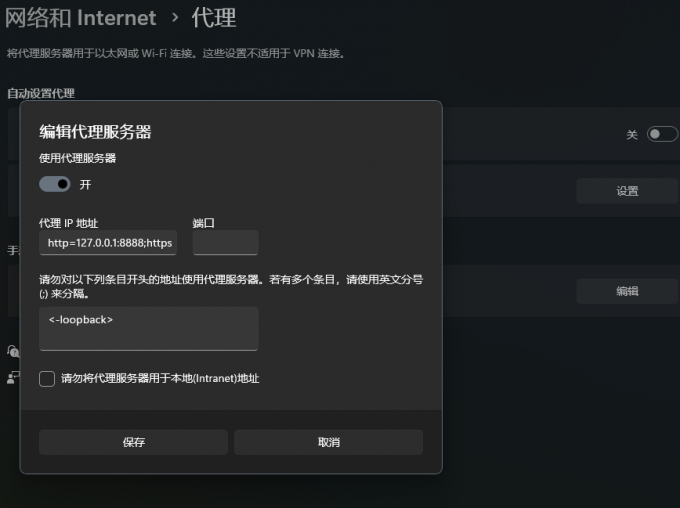
Task: Click the 设置 button in background page
Action: pyautogui.click(x=627, y=191)
